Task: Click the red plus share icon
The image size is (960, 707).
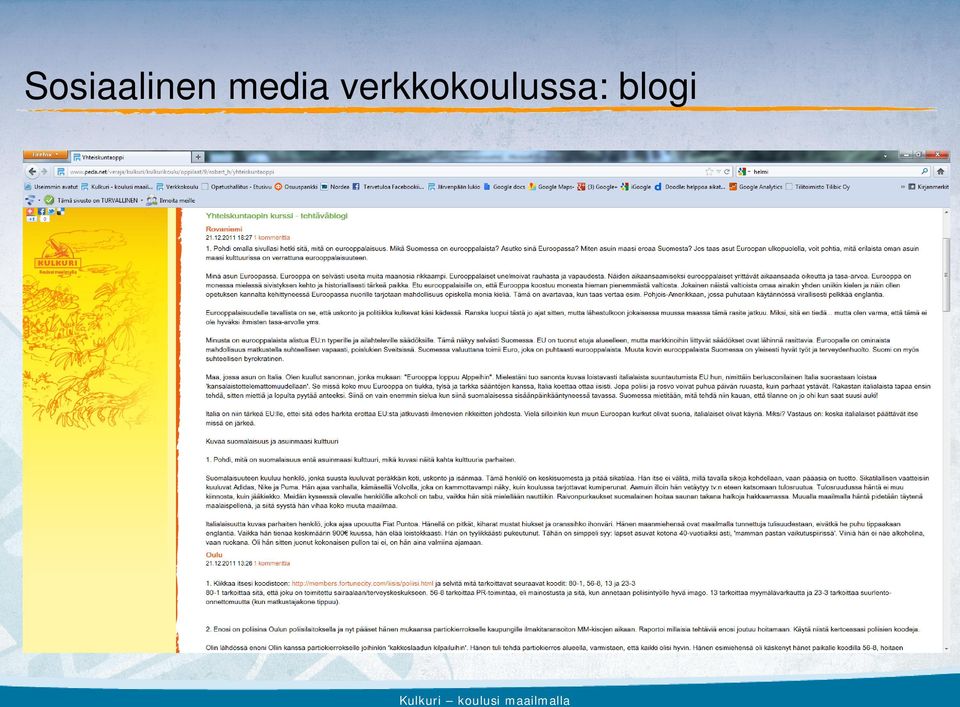Action: [x=32, y=211]
